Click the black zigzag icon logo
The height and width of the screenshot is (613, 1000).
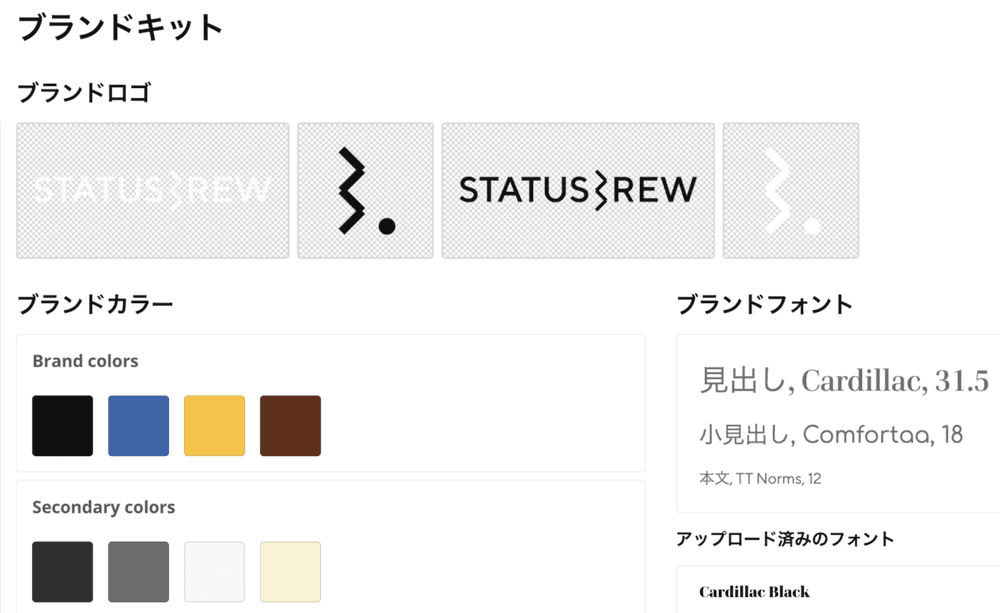point(365,190)
